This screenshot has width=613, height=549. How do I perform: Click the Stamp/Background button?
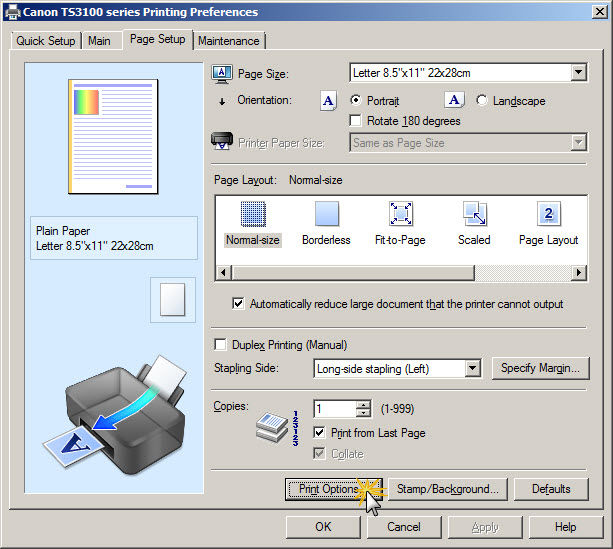tap(448, 489)
